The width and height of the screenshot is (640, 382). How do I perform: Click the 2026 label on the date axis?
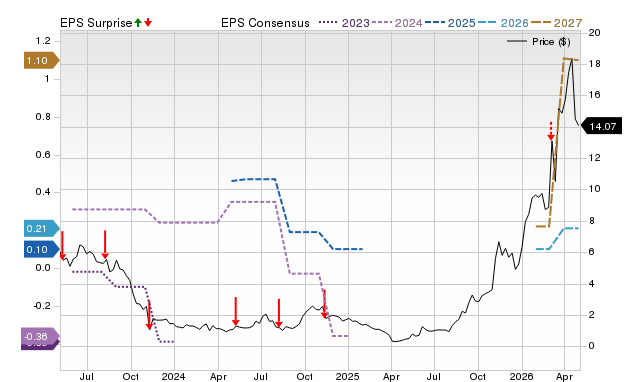click(521, 376)
